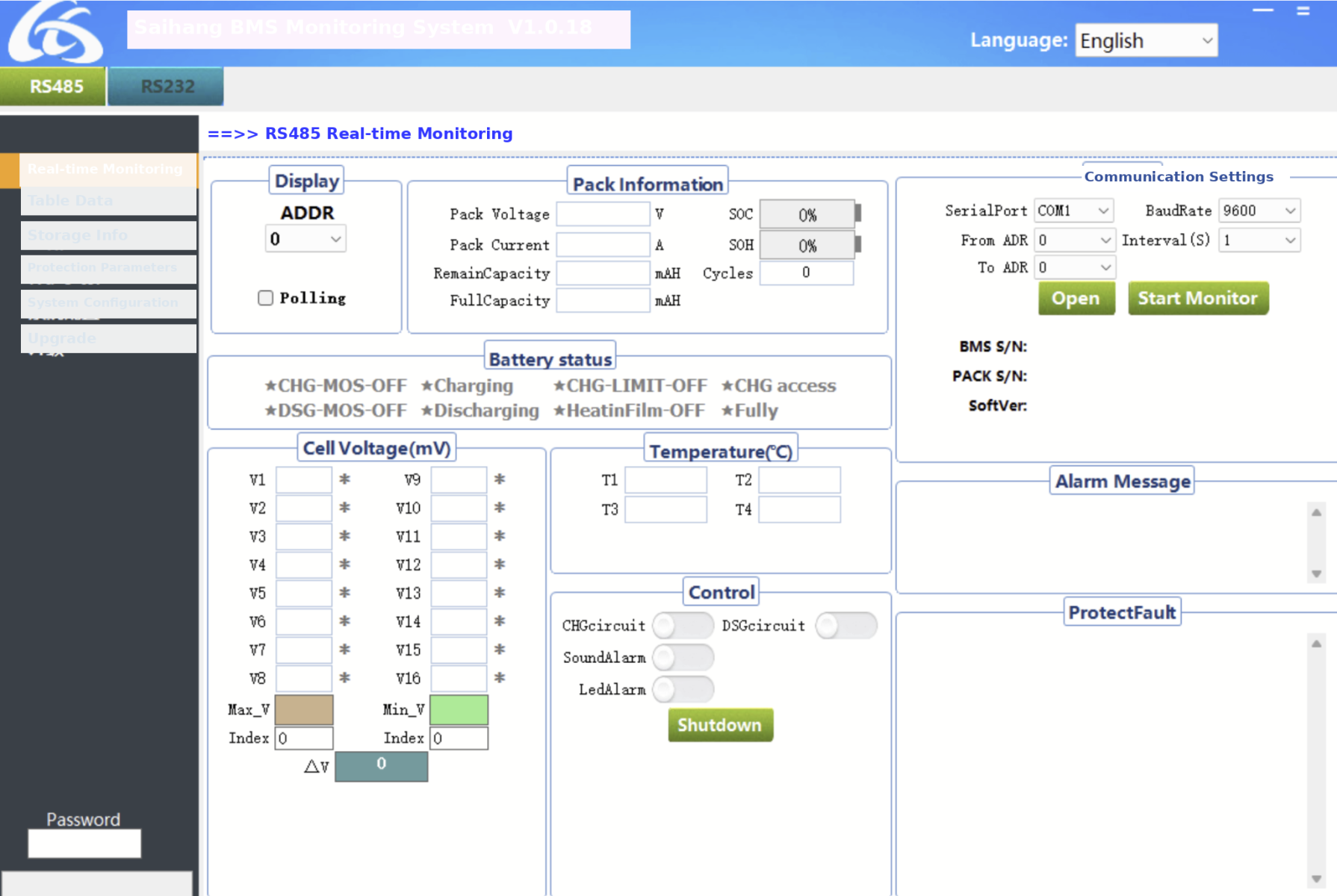Click the Password input field
1337x896 pixels.
pos(84,844)
